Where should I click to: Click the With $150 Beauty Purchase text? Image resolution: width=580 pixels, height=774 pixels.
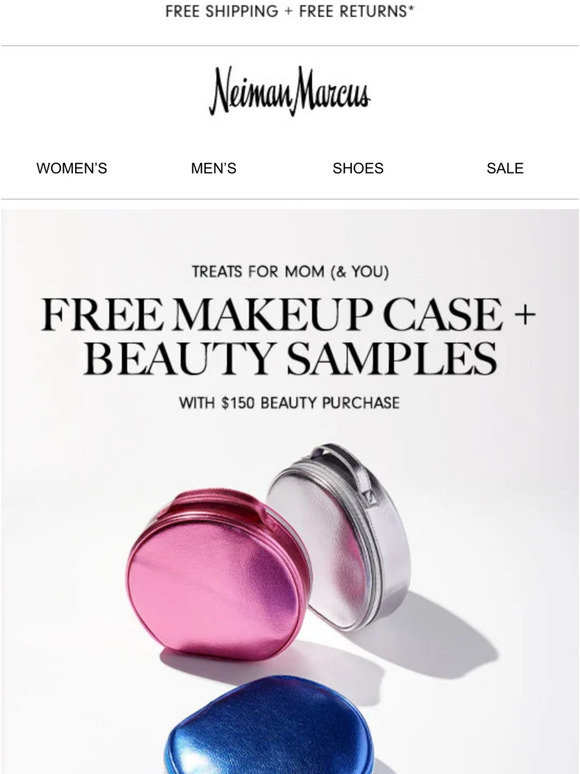tap(289, 403)
